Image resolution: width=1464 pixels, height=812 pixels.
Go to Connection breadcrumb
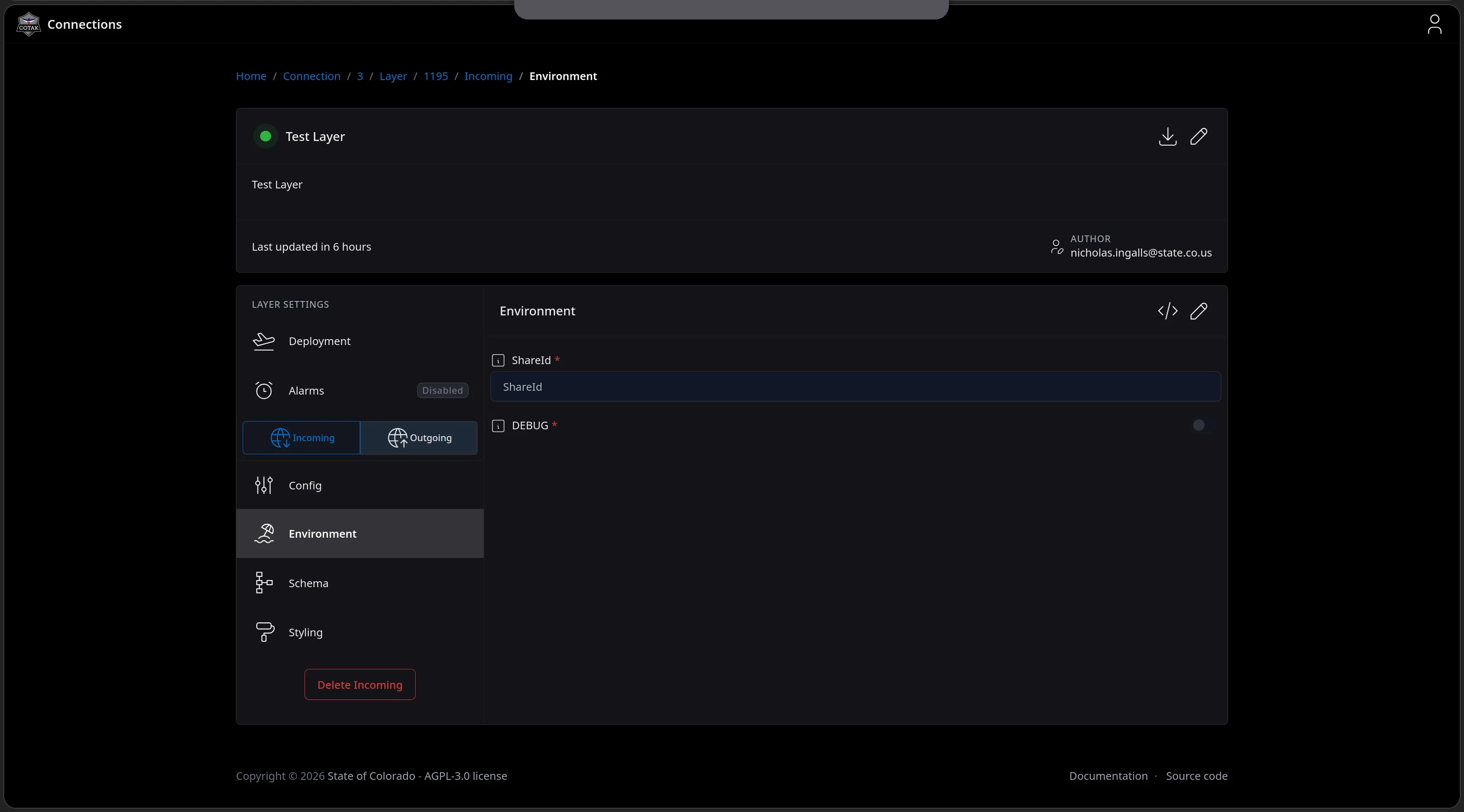click(311, 76)
